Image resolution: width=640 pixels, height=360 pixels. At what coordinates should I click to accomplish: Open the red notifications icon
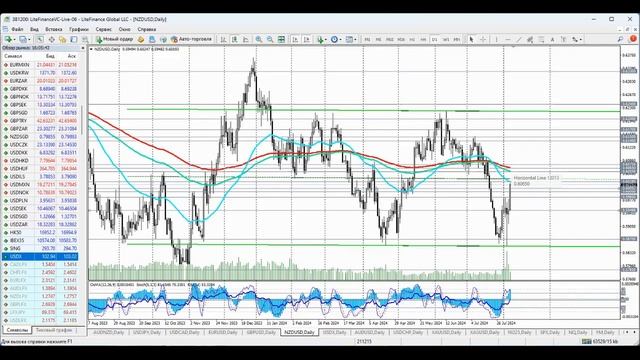click(633, 39)
